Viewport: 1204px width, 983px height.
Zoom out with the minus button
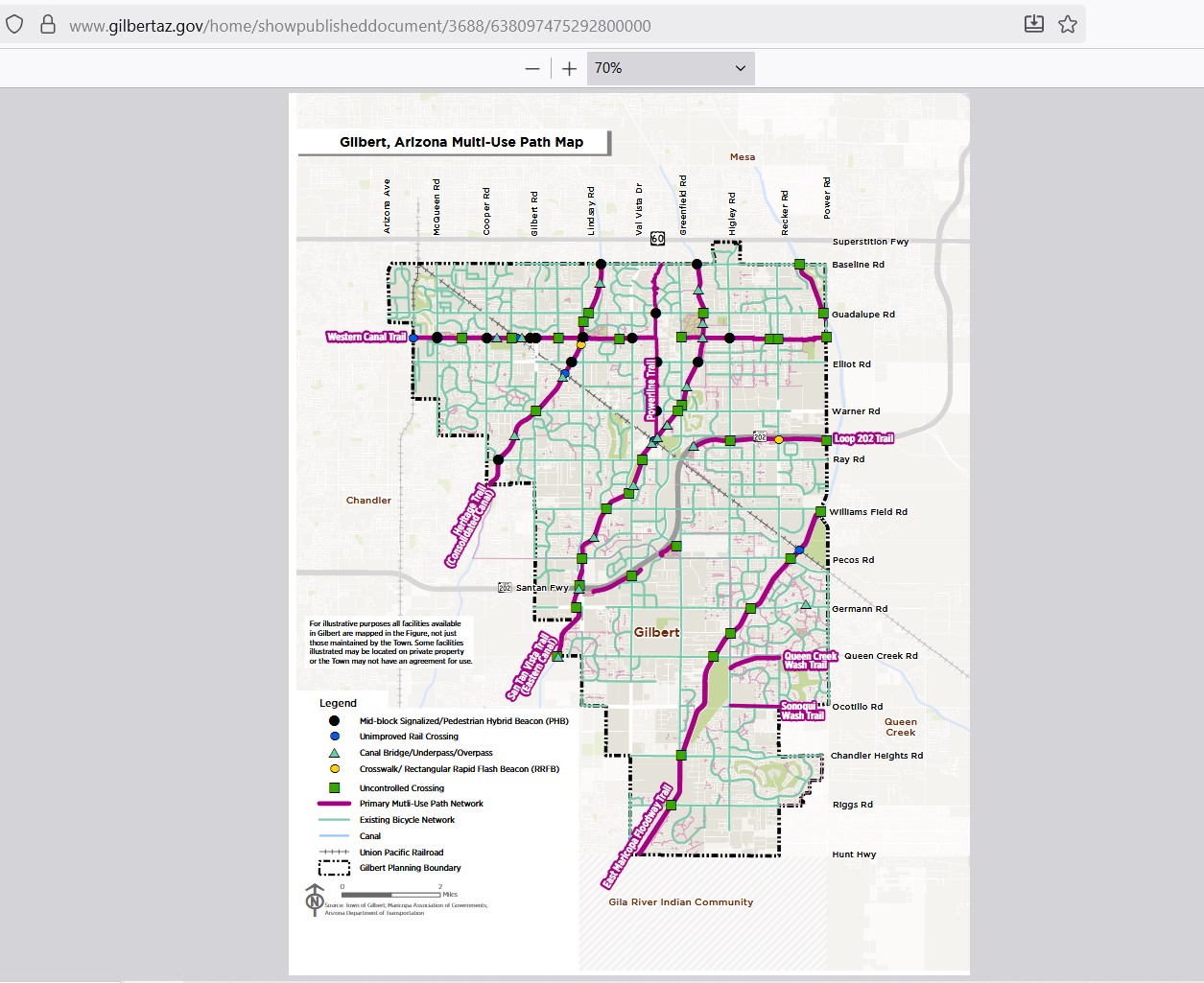point(532,68)
